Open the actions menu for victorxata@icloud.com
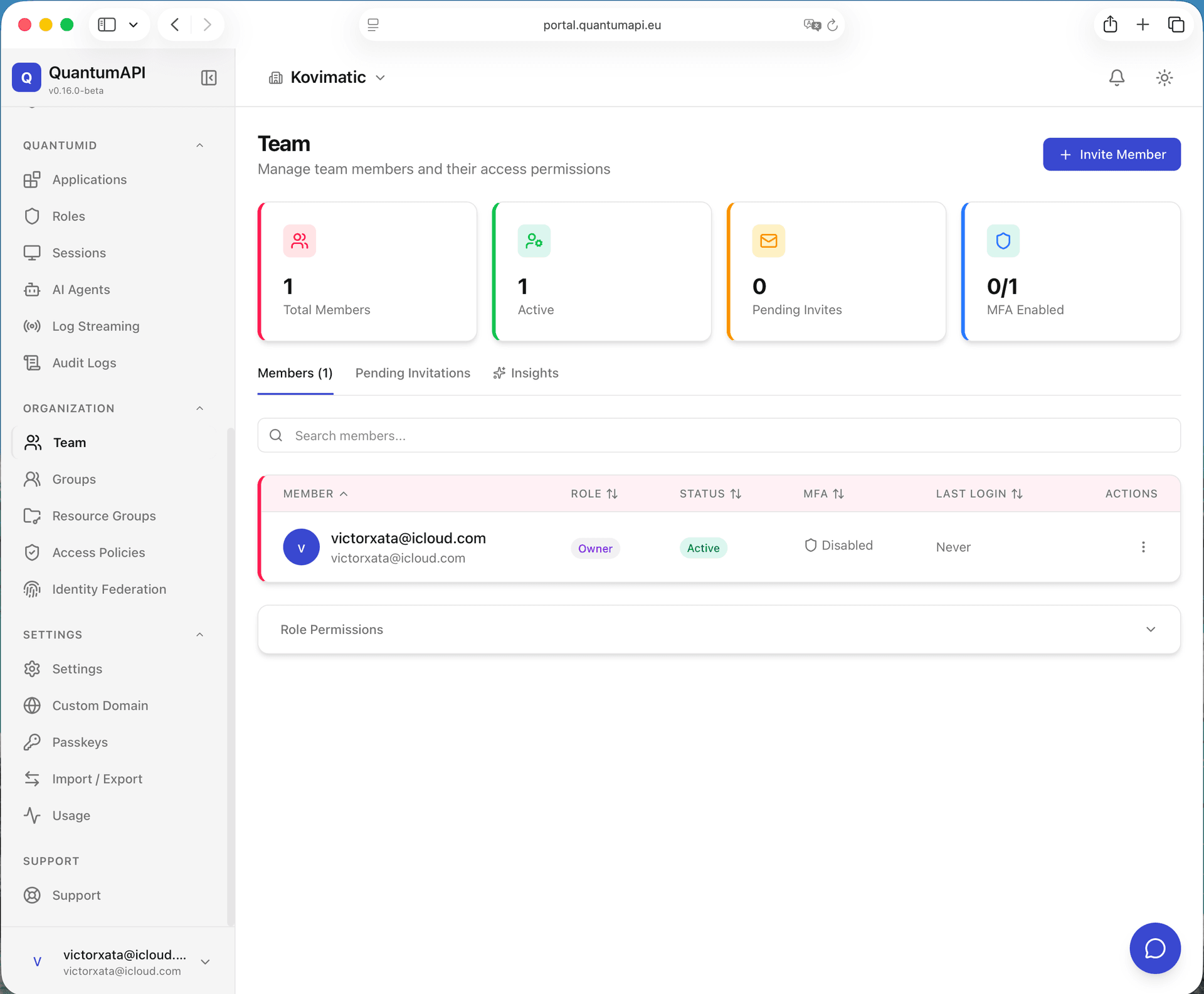 tap(1143, 547)
